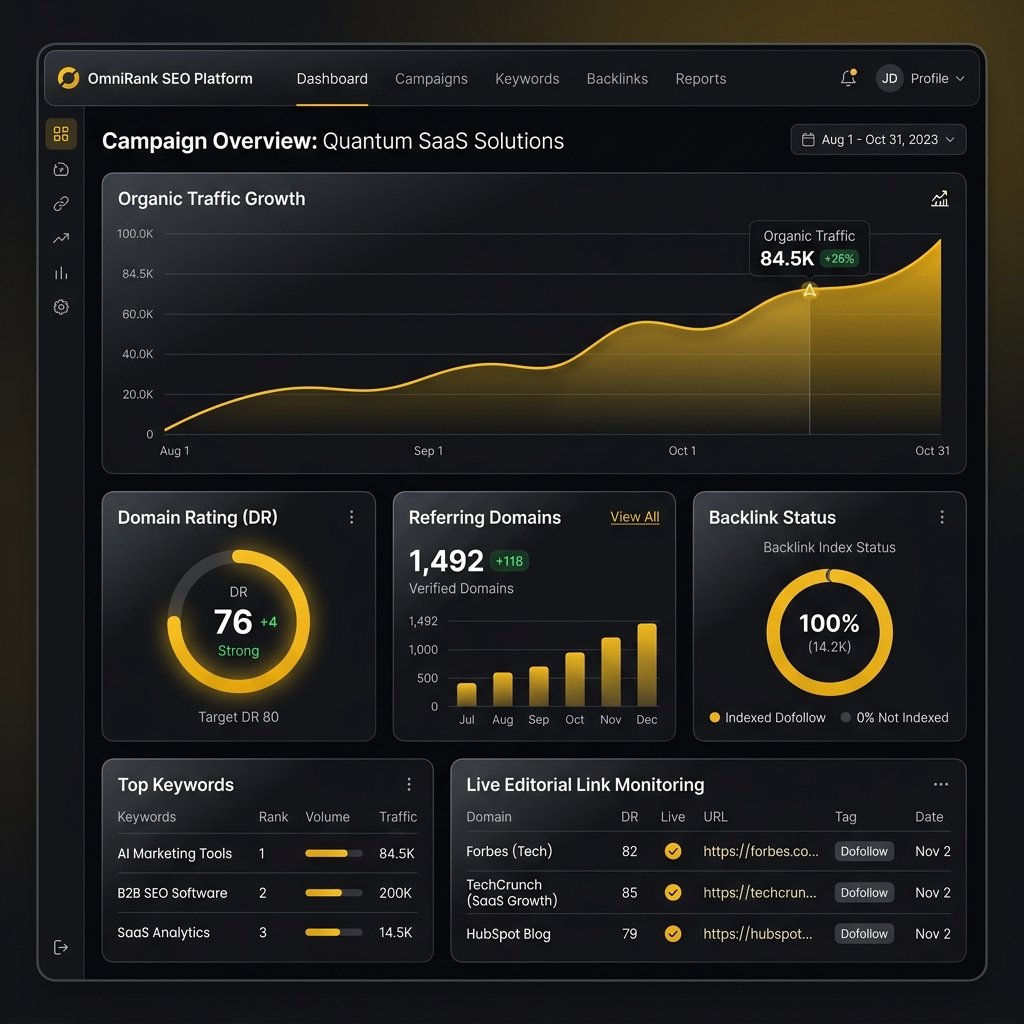Open the Profile dropdown
This screenshot has height=1024, width=1024.
click(937, 78)
